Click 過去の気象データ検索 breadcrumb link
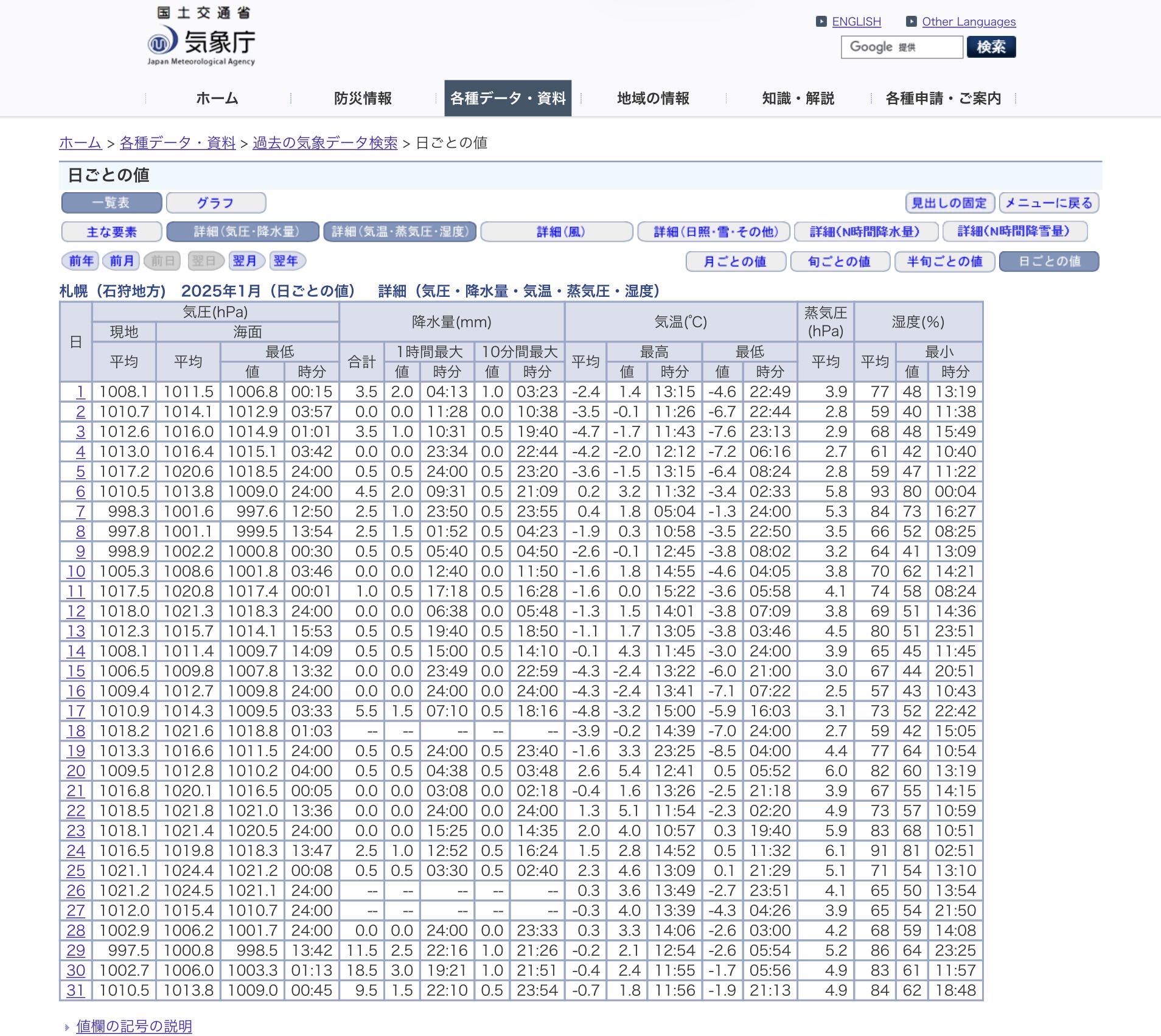Screen dimensions: 1161x1036 point(325,143)
